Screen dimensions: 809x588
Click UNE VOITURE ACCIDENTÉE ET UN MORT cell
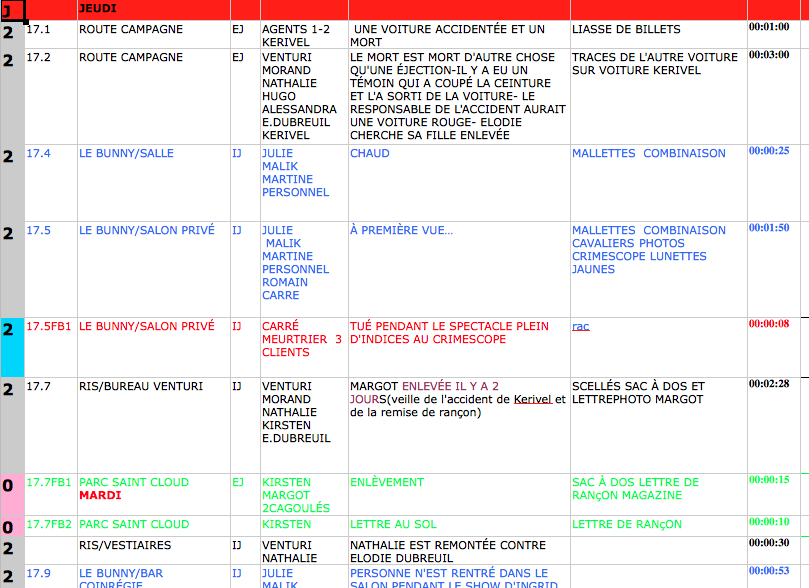(x=459, y=35)
